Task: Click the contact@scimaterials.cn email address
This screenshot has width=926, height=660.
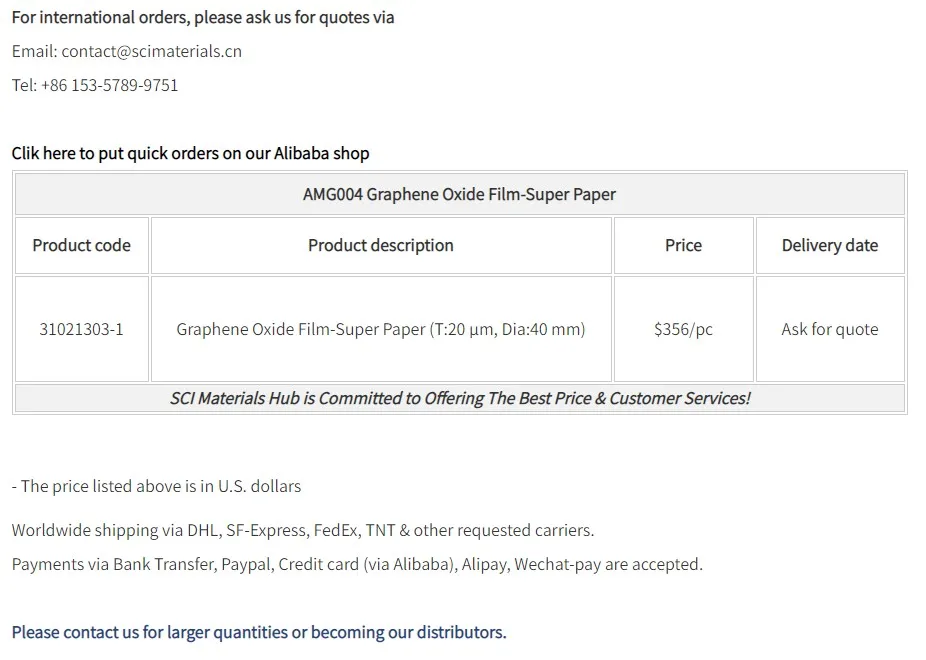Action: click(151, 51)
